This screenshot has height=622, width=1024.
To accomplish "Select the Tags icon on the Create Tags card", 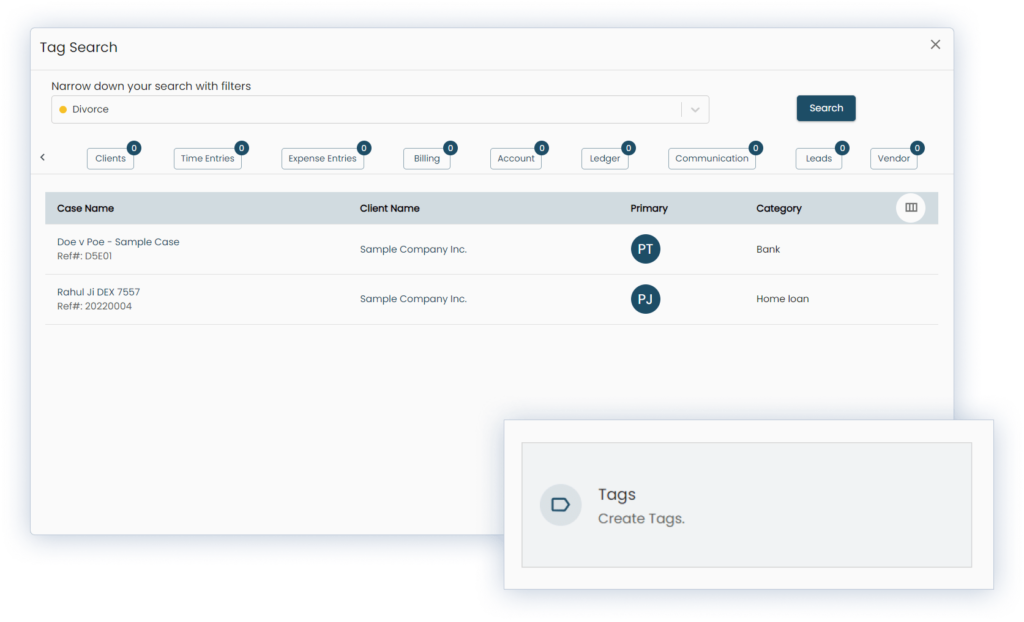I will (560, 505).
